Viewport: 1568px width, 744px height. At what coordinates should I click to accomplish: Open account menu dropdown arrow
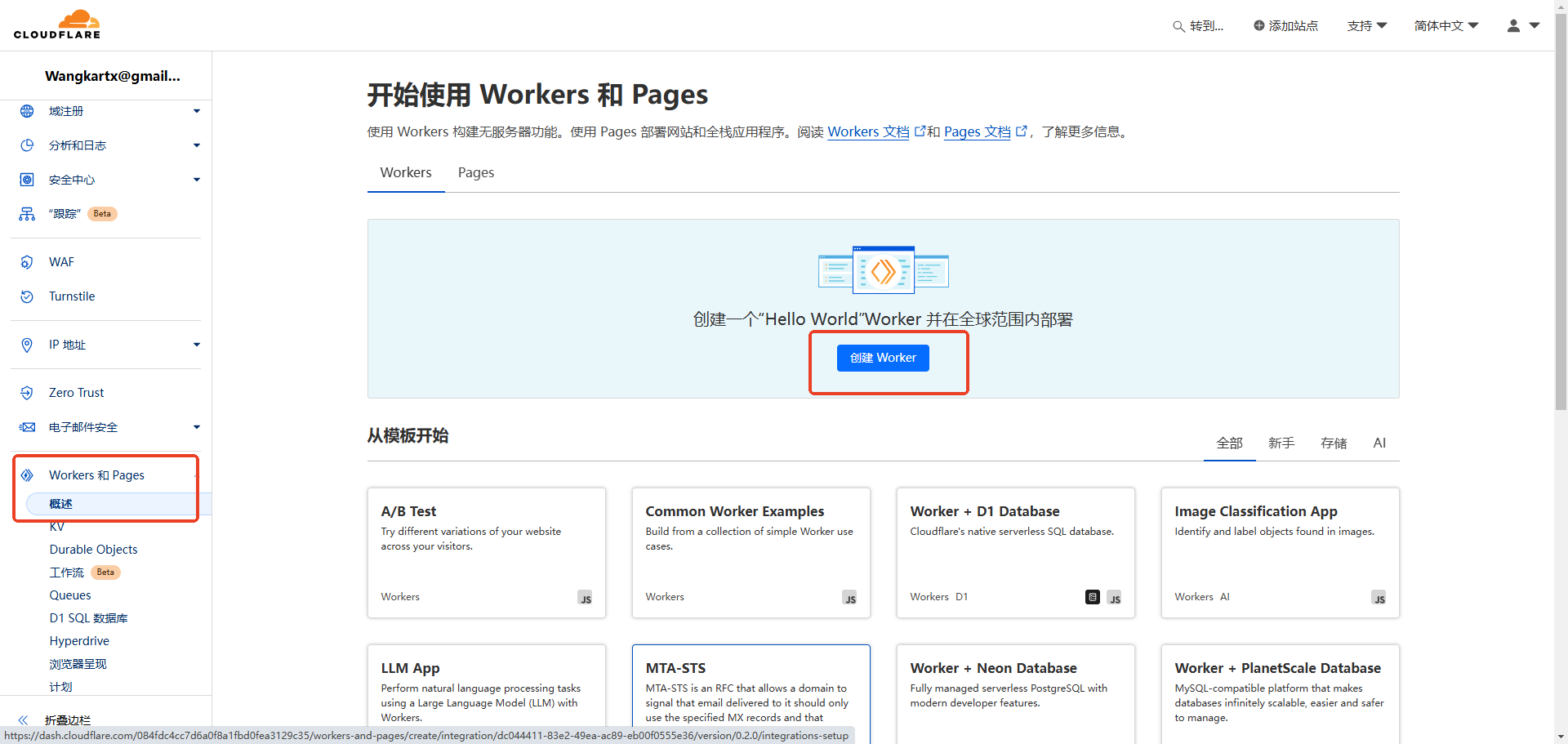click(x=1535, y=25)
